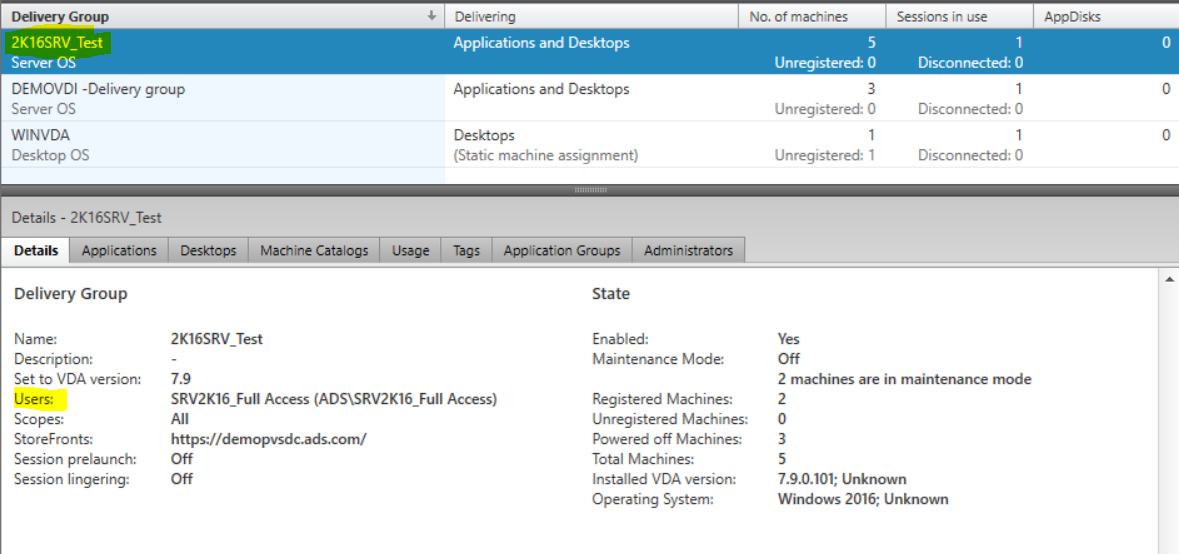Screen dimensions: 1179x554
Task: Sort by No. of machines column
Action: (812, 16)
